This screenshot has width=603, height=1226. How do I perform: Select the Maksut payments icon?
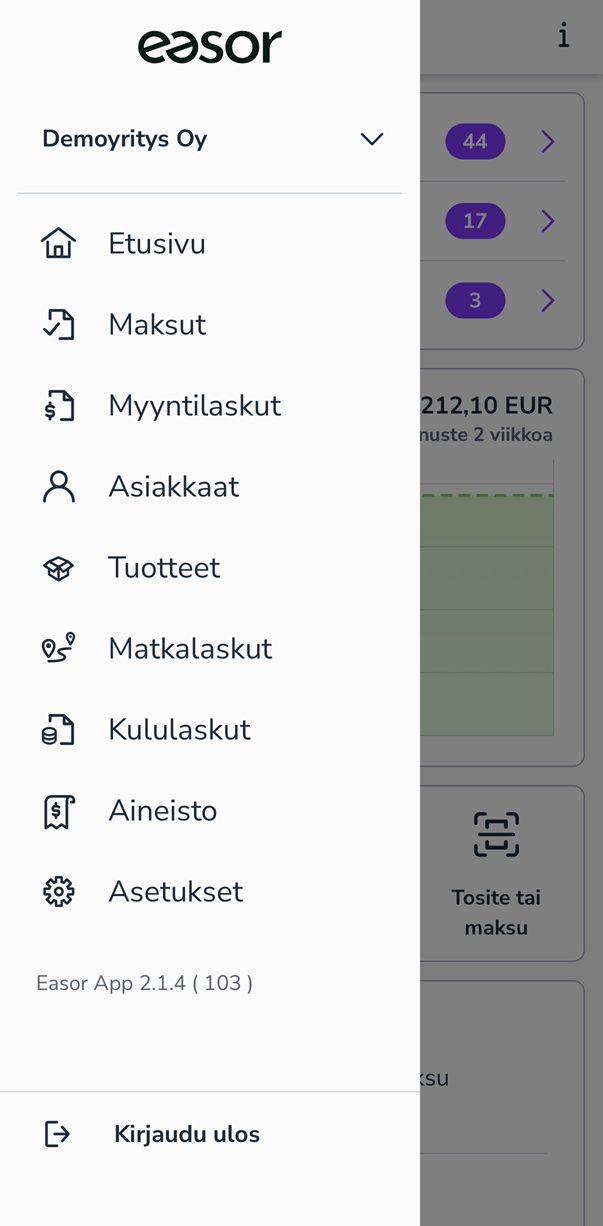[x=59, y=324]
